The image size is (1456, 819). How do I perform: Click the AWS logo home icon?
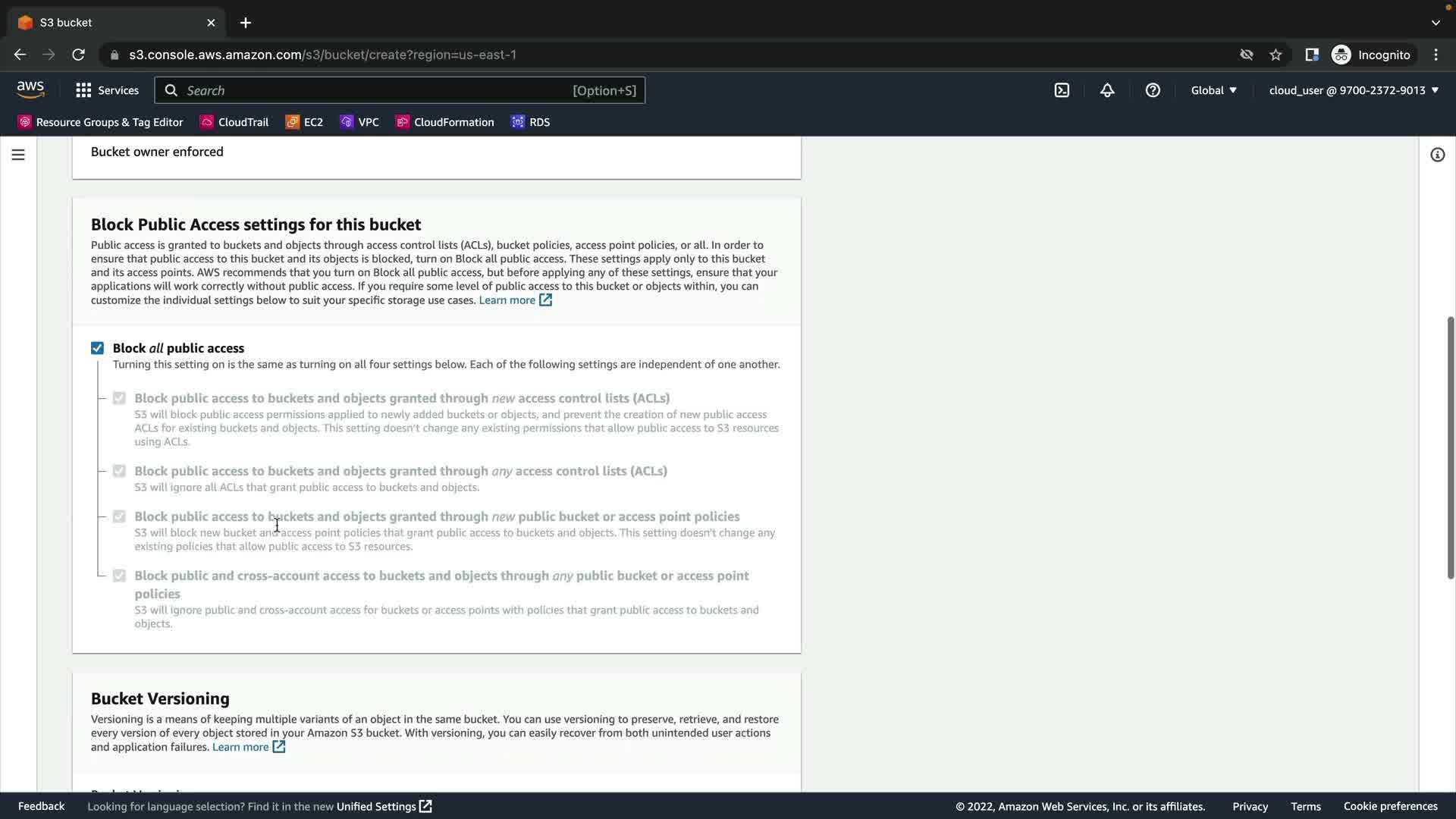(x=30, y=89)
